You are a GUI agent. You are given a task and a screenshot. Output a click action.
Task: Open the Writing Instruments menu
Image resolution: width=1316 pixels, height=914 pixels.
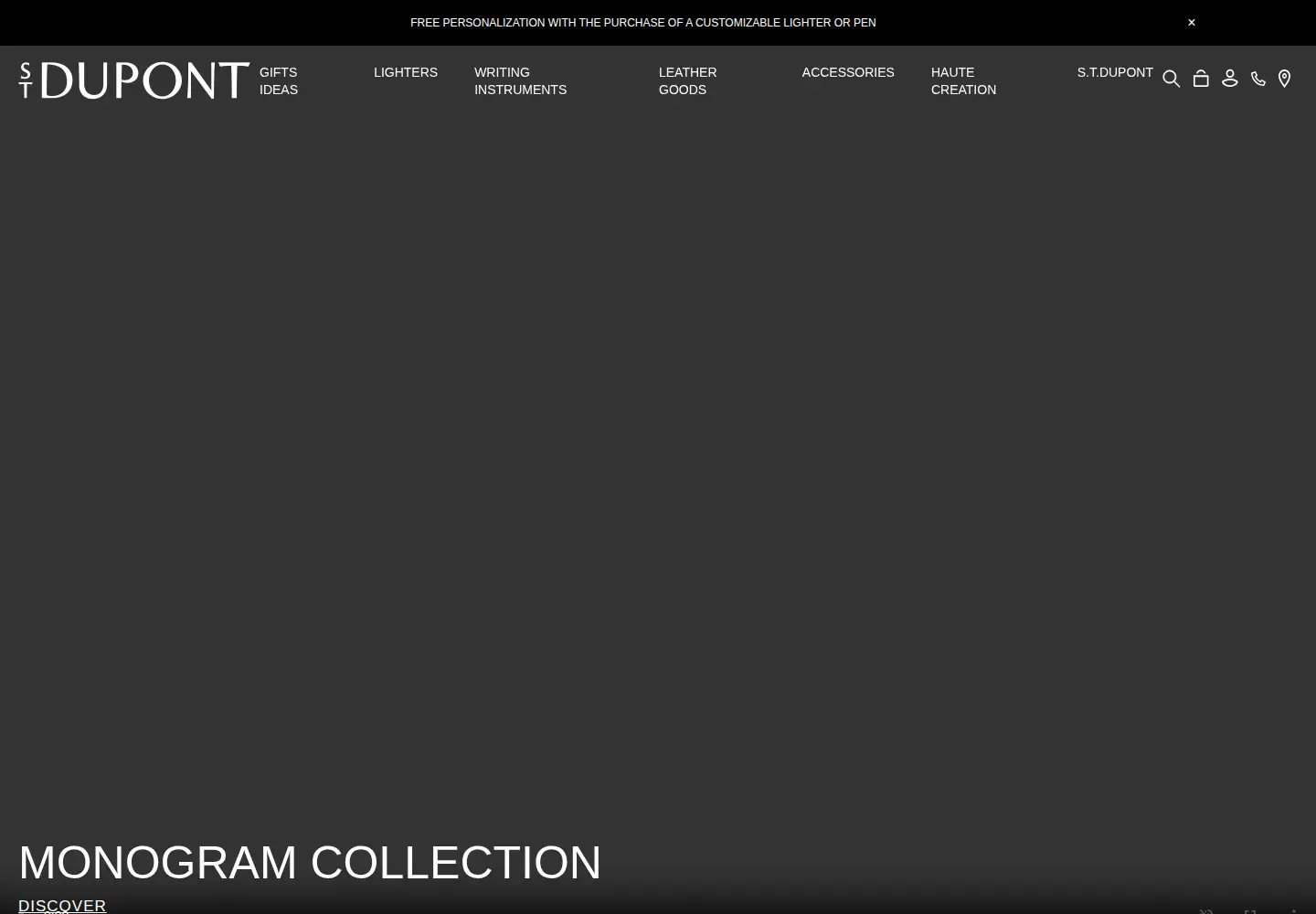520,80
